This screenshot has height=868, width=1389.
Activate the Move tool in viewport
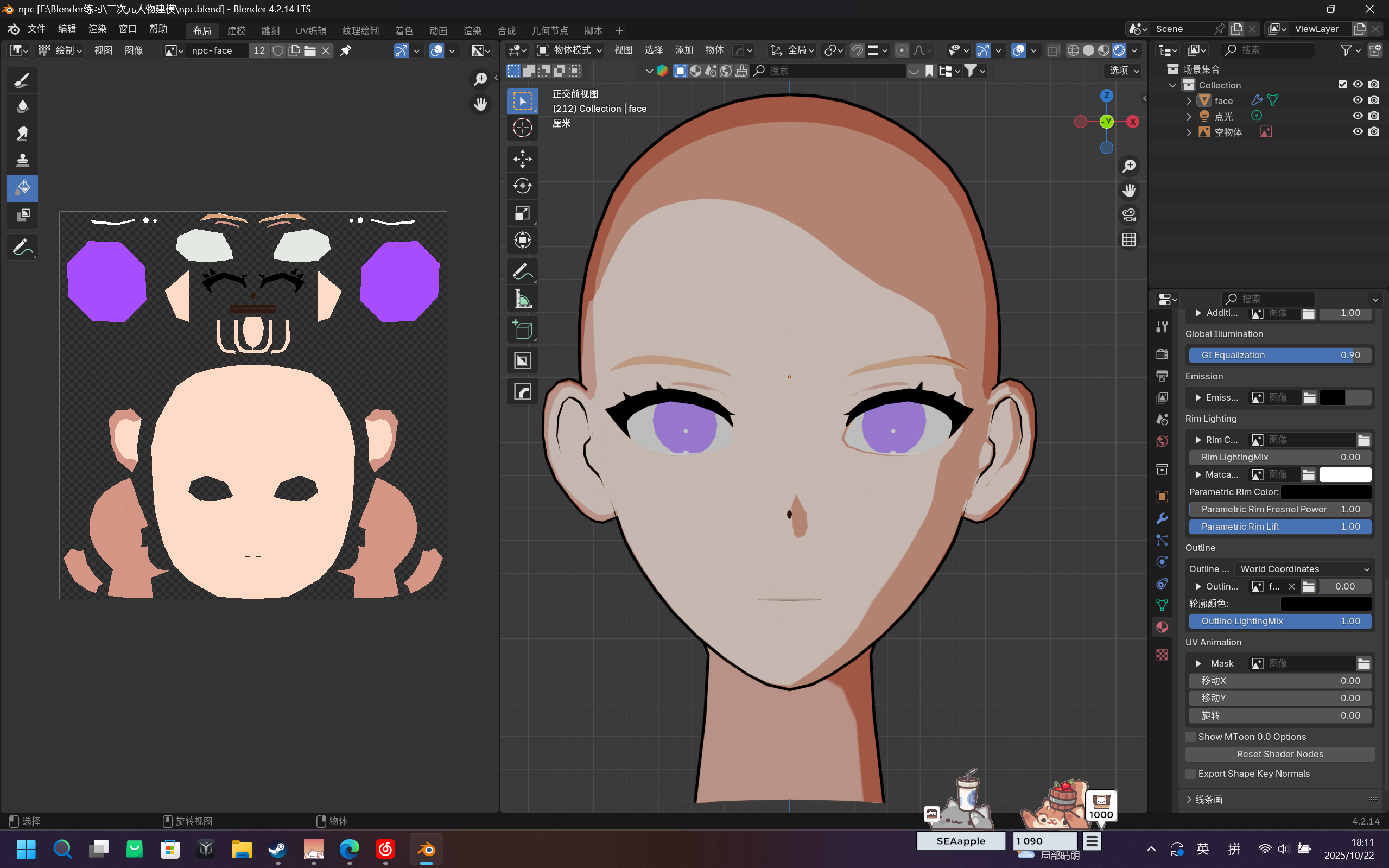[522, 159]
